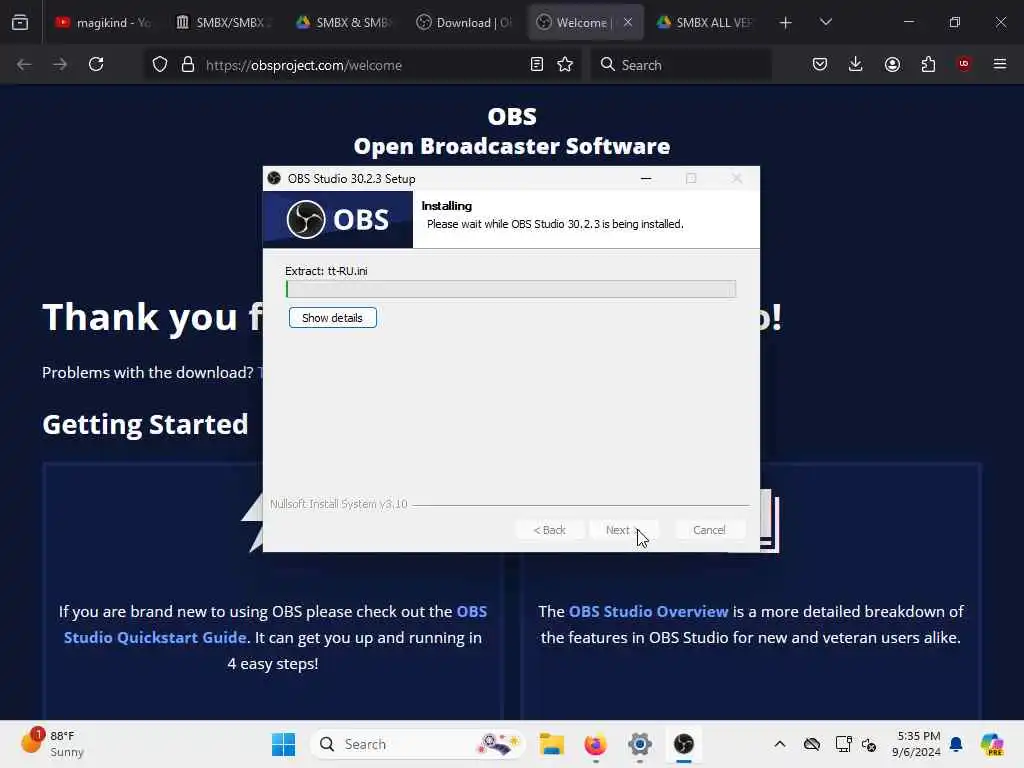The height and width of the screenshot is (768, 1024).
Task: Click the Cancel button in OBS setup
Action: (709, 530)
